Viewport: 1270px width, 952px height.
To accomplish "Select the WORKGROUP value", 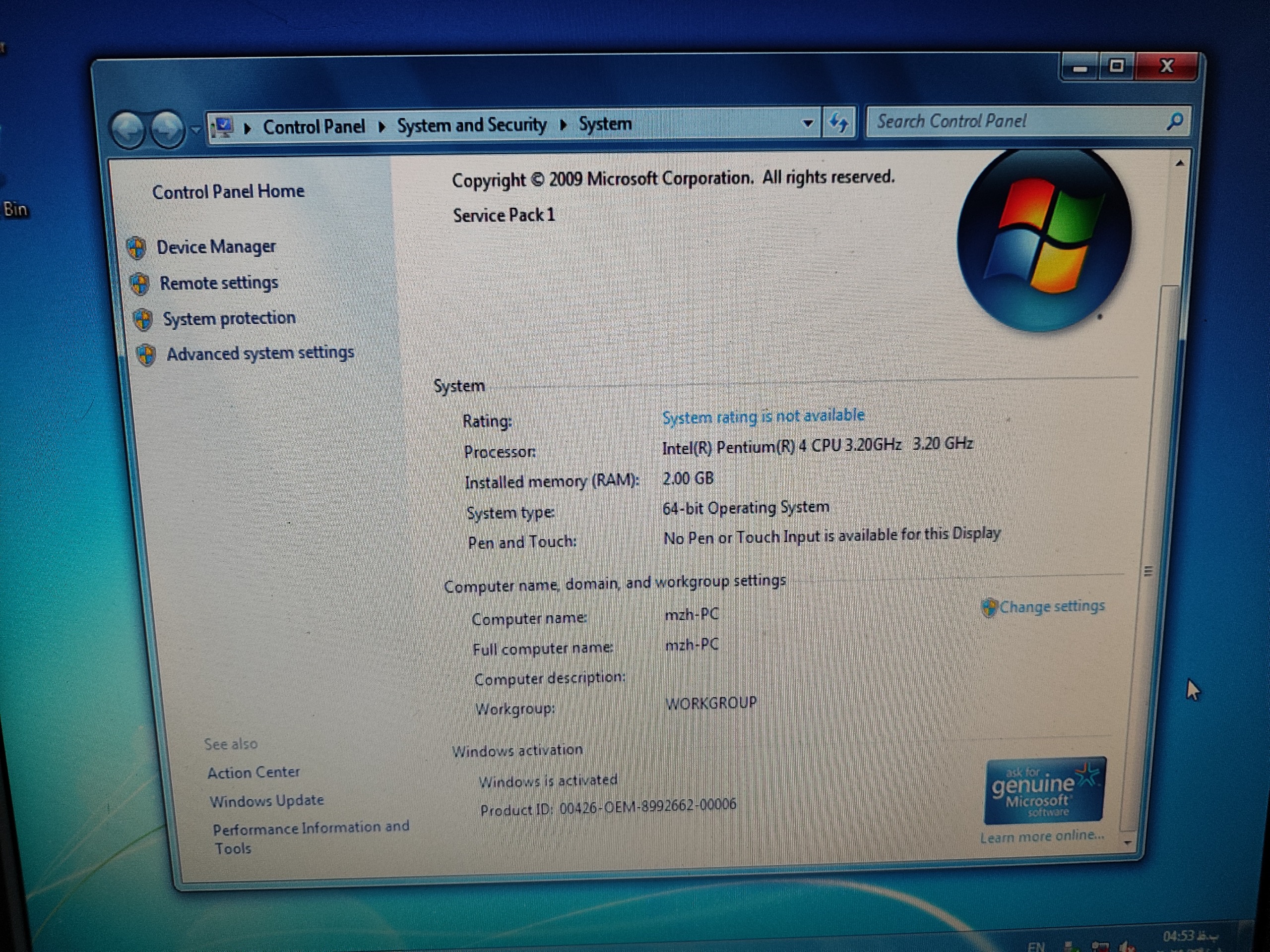I will 711,703.
